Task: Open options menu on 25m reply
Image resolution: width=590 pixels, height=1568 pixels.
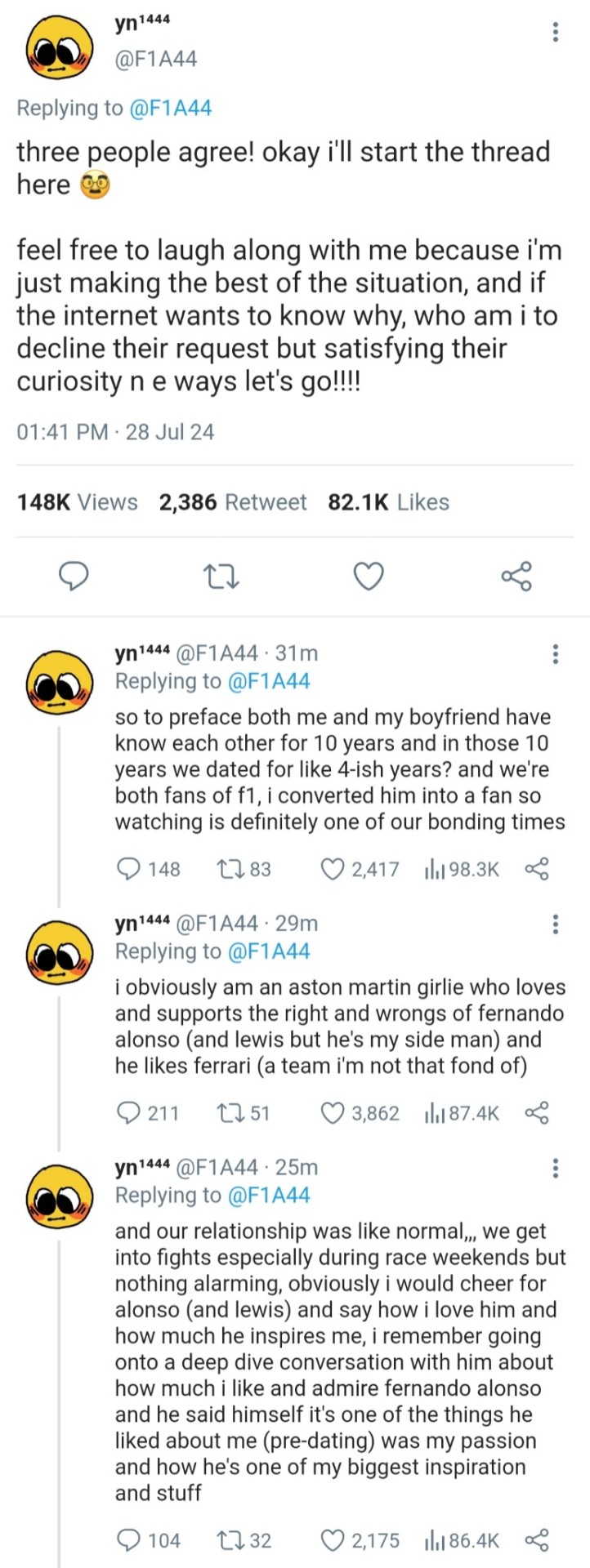Action: [556, 1168]
